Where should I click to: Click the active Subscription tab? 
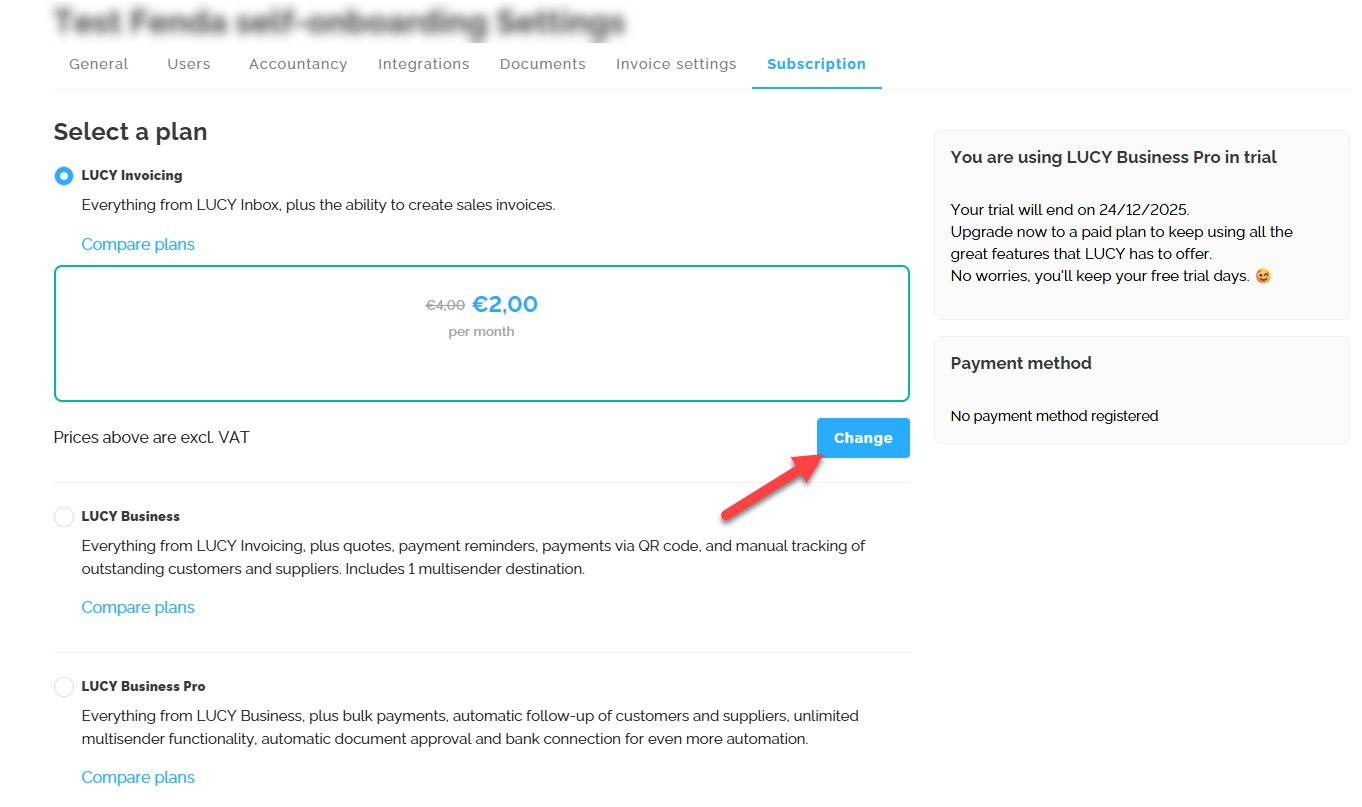(x=816, y=64)
